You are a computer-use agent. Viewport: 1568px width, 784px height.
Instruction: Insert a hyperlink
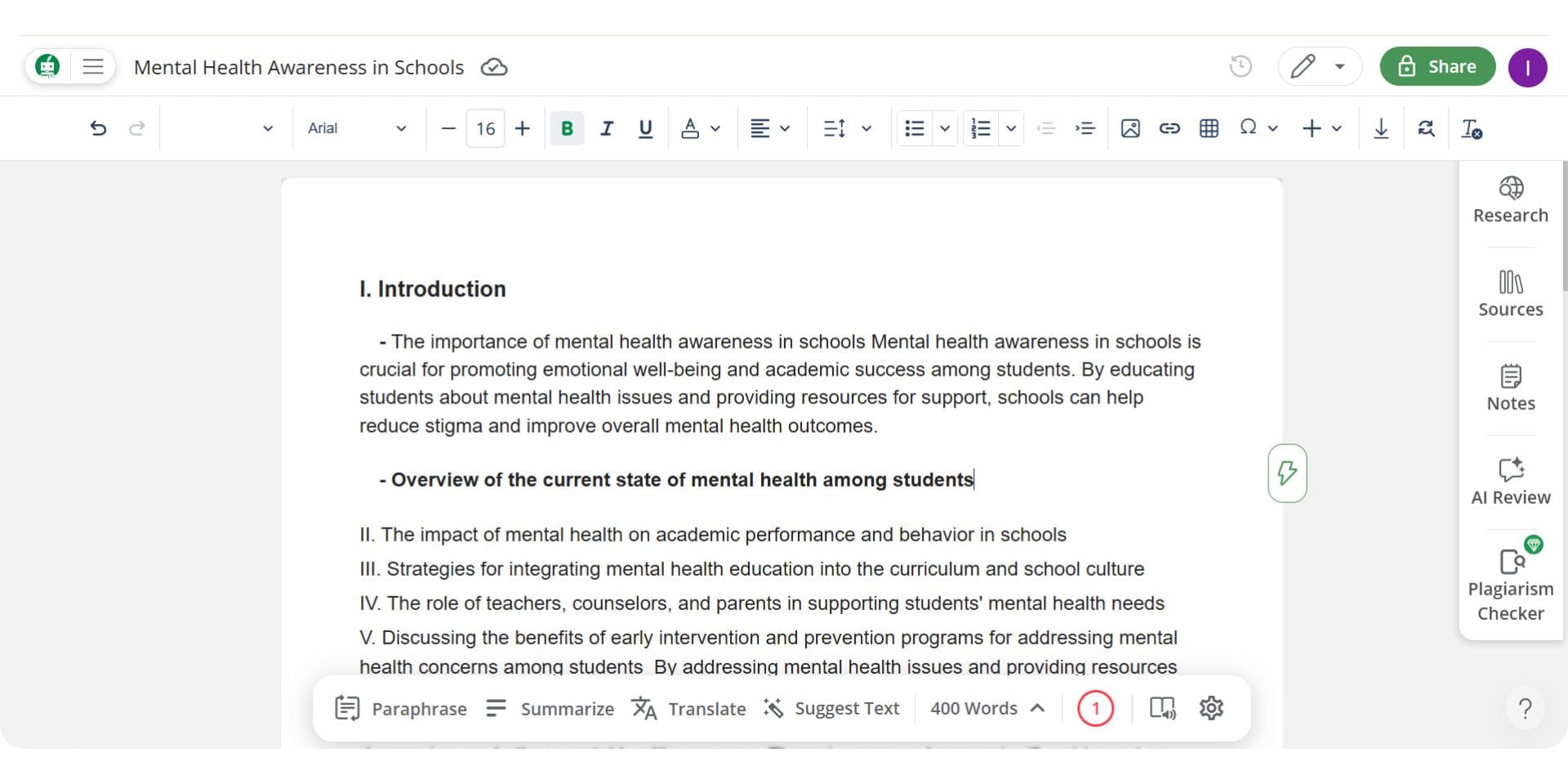[x=1170, y=128]
